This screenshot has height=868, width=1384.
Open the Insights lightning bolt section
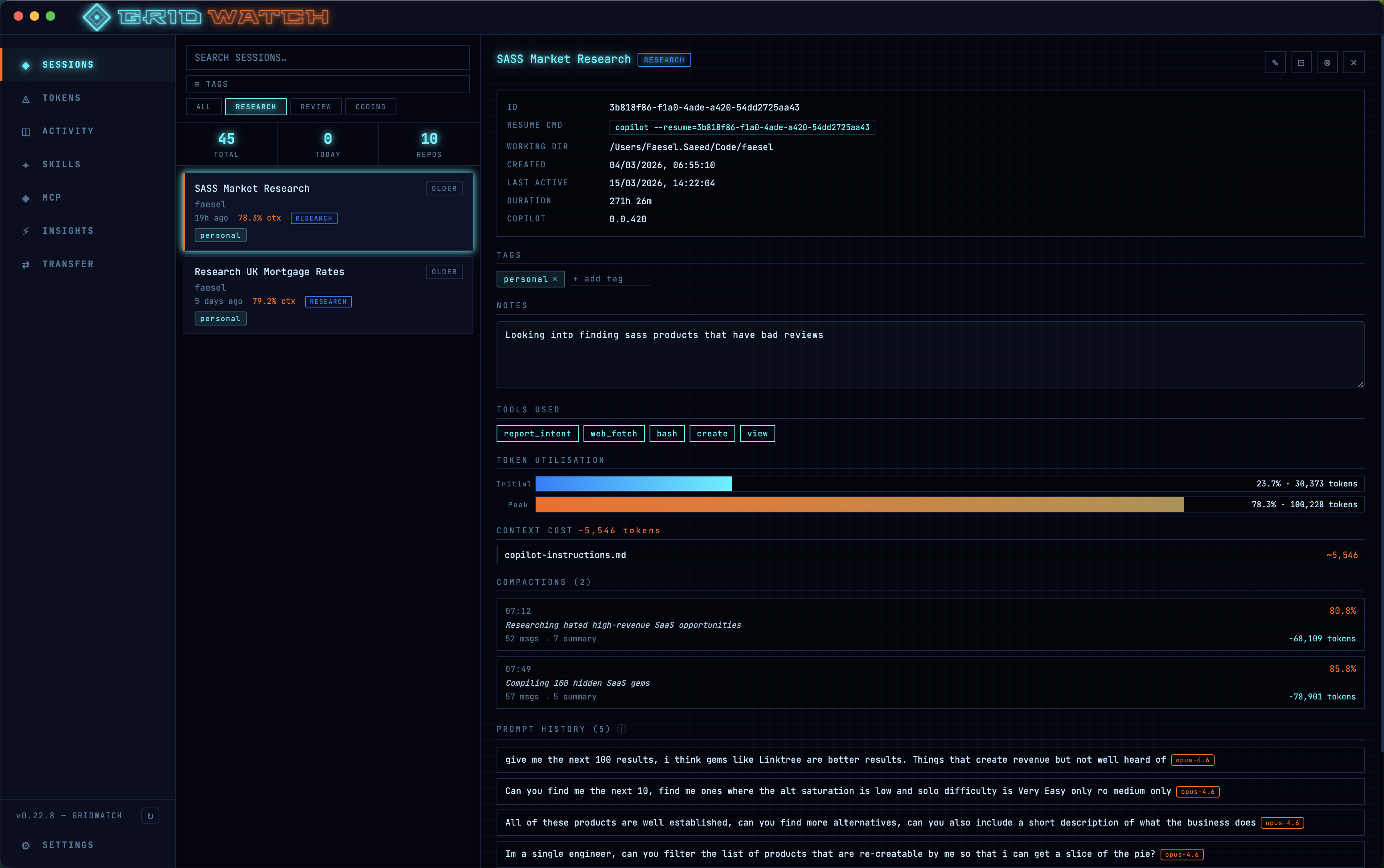tap(68, 231)
